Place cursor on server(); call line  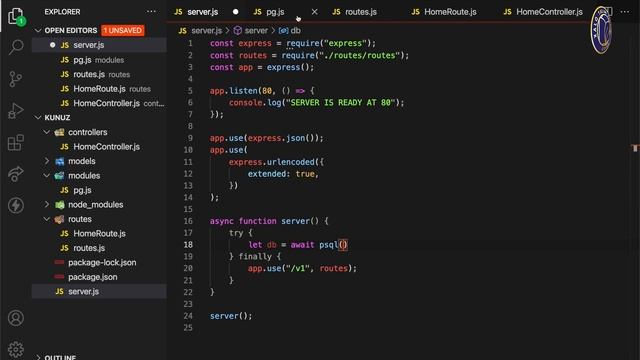(x=231, y=316)
